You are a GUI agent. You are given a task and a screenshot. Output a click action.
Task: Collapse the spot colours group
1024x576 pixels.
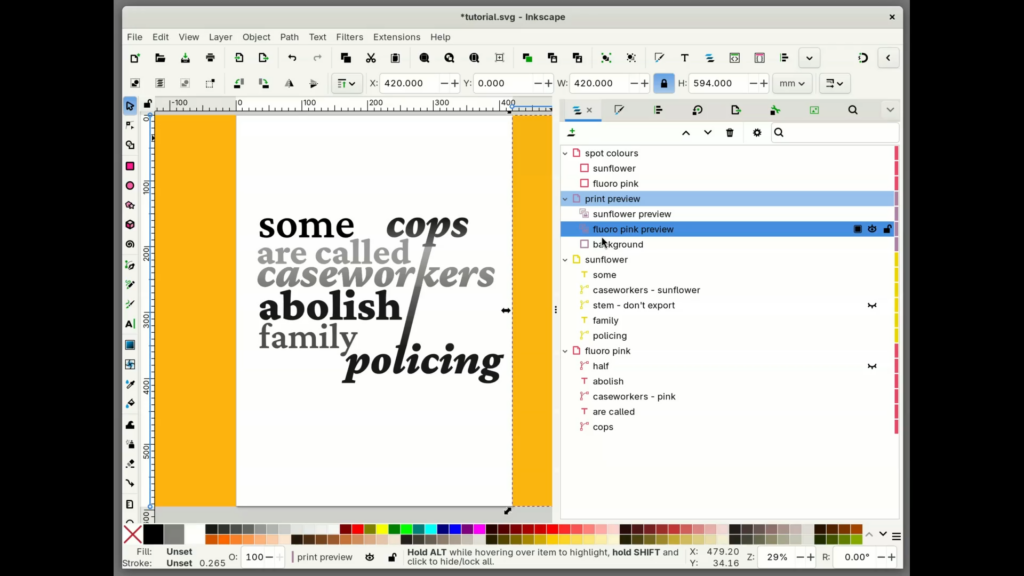tap(564, 153)
